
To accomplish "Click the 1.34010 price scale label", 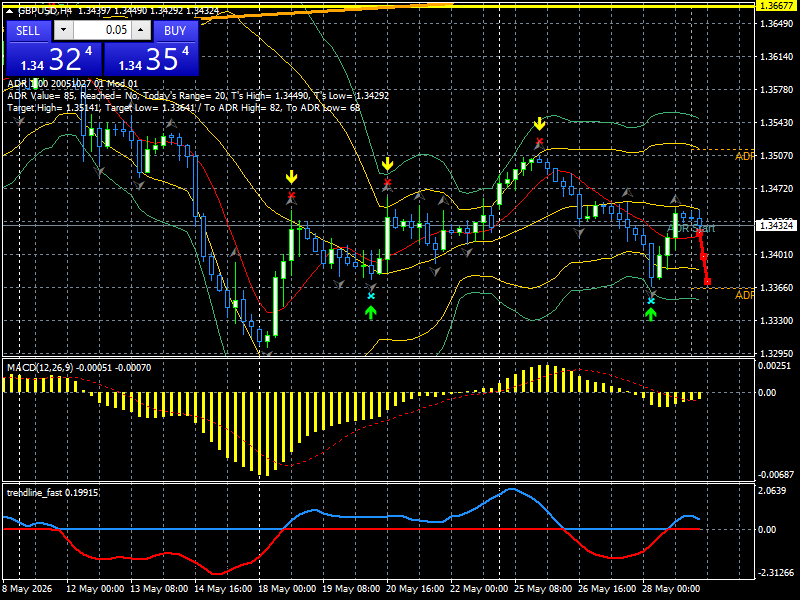I will click(777, 255).
